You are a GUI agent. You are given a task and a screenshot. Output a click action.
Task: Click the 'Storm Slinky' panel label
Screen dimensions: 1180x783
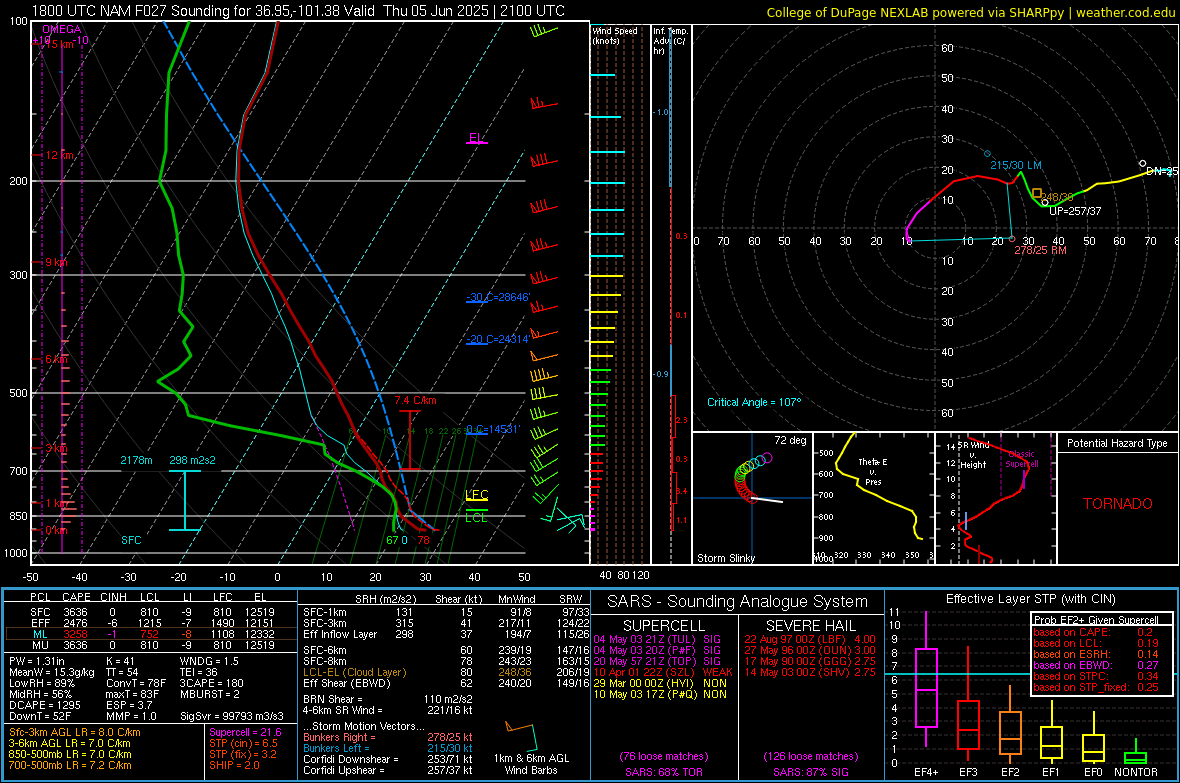725,558
